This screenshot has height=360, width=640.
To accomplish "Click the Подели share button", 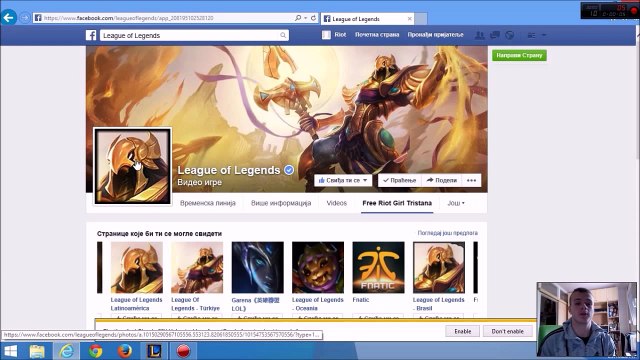I will [x=442, y=180].
